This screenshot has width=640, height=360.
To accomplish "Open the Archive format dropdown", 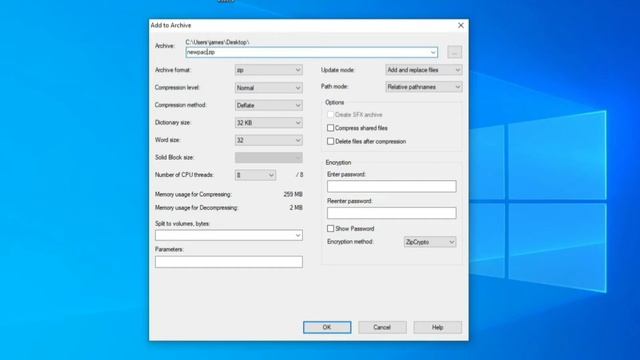I will click(269, 70).
